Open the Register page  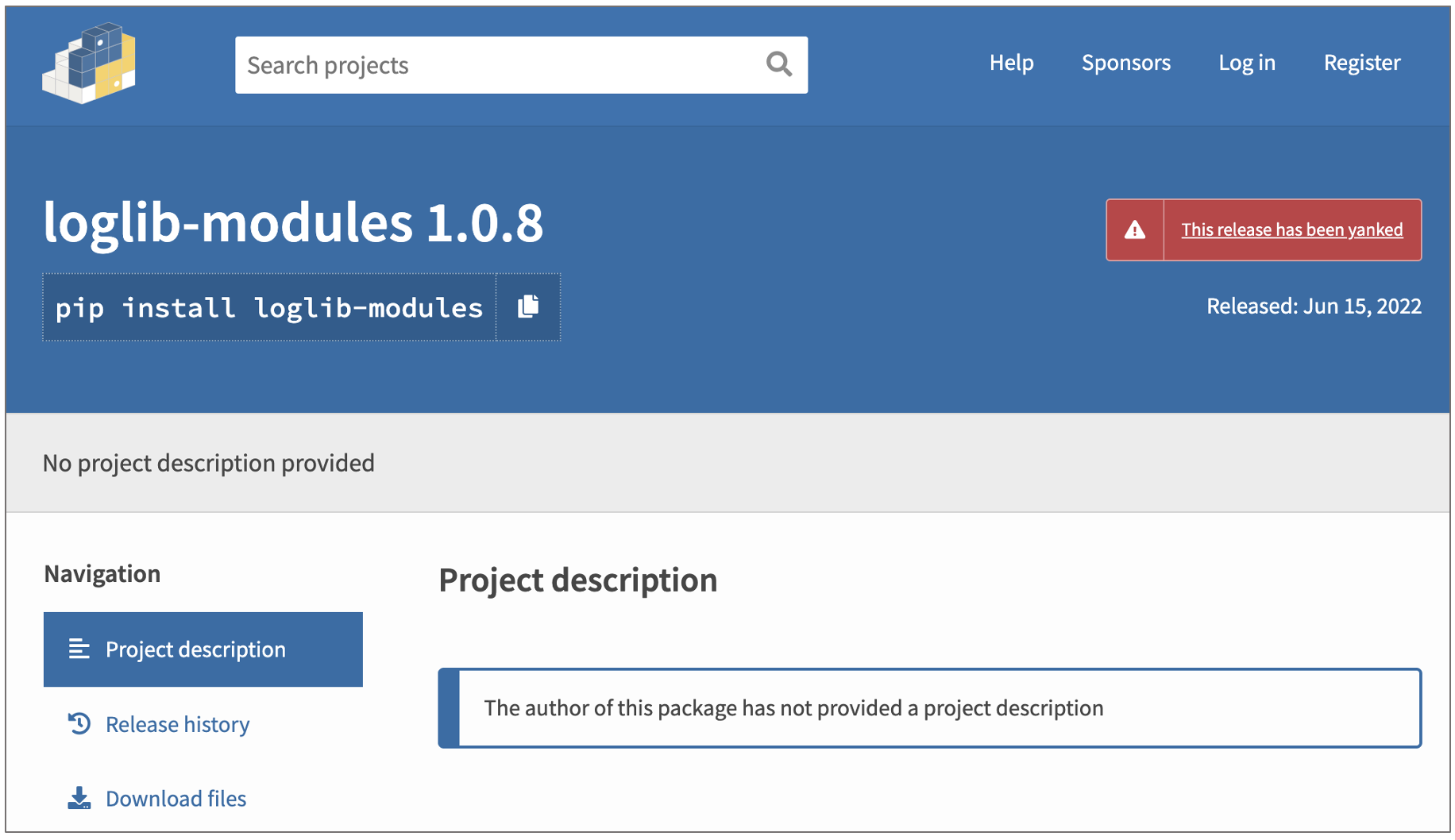[x=1361, y=63]
